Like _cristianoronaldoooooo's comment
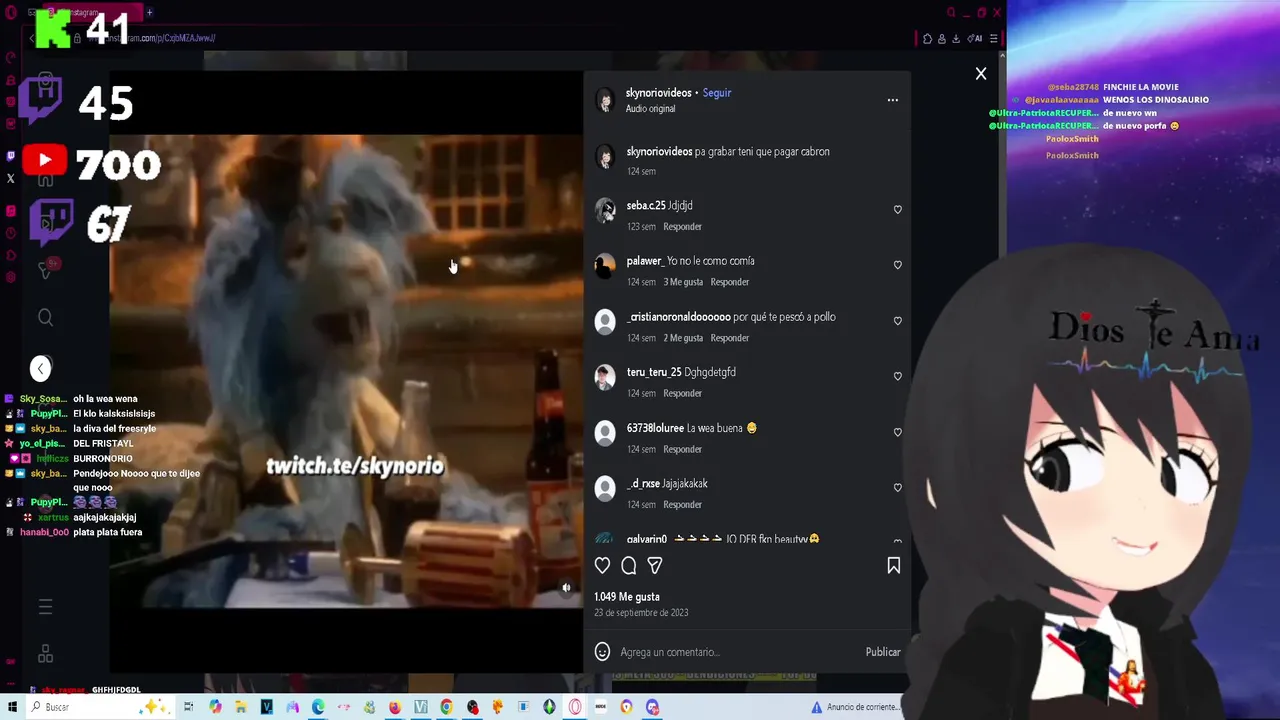This screenshot has height=720, width=1280. tap(897, 321)
